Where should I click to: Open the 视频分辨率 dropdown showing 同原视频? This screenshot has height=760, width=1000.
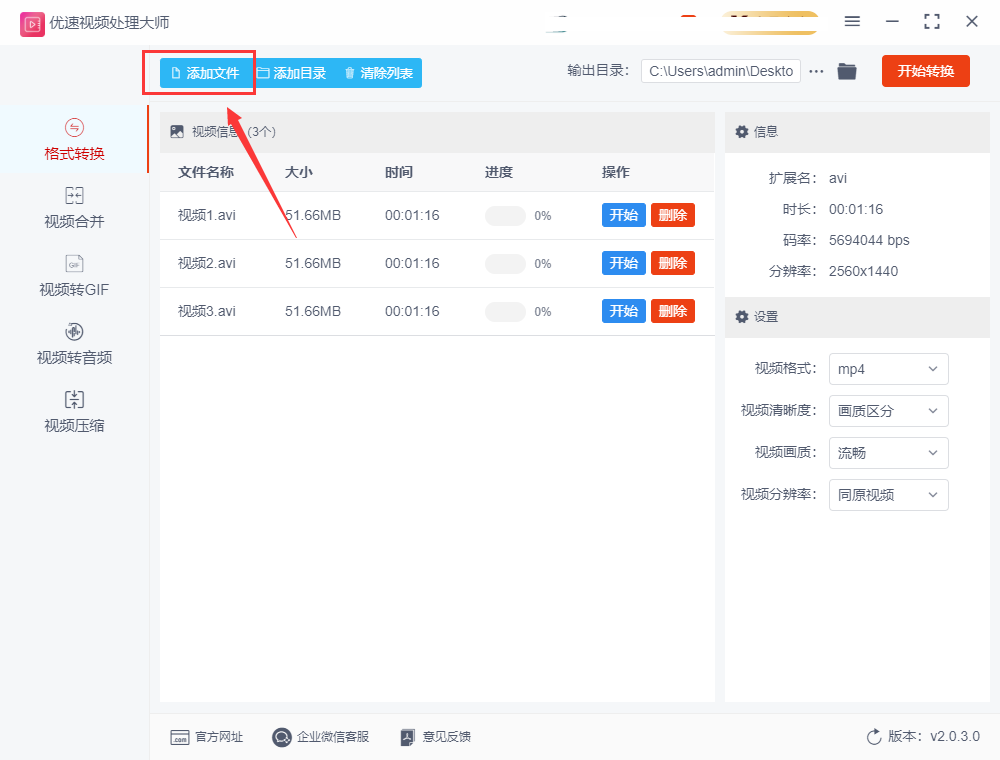pyautogui.click(x=888, y=495)
